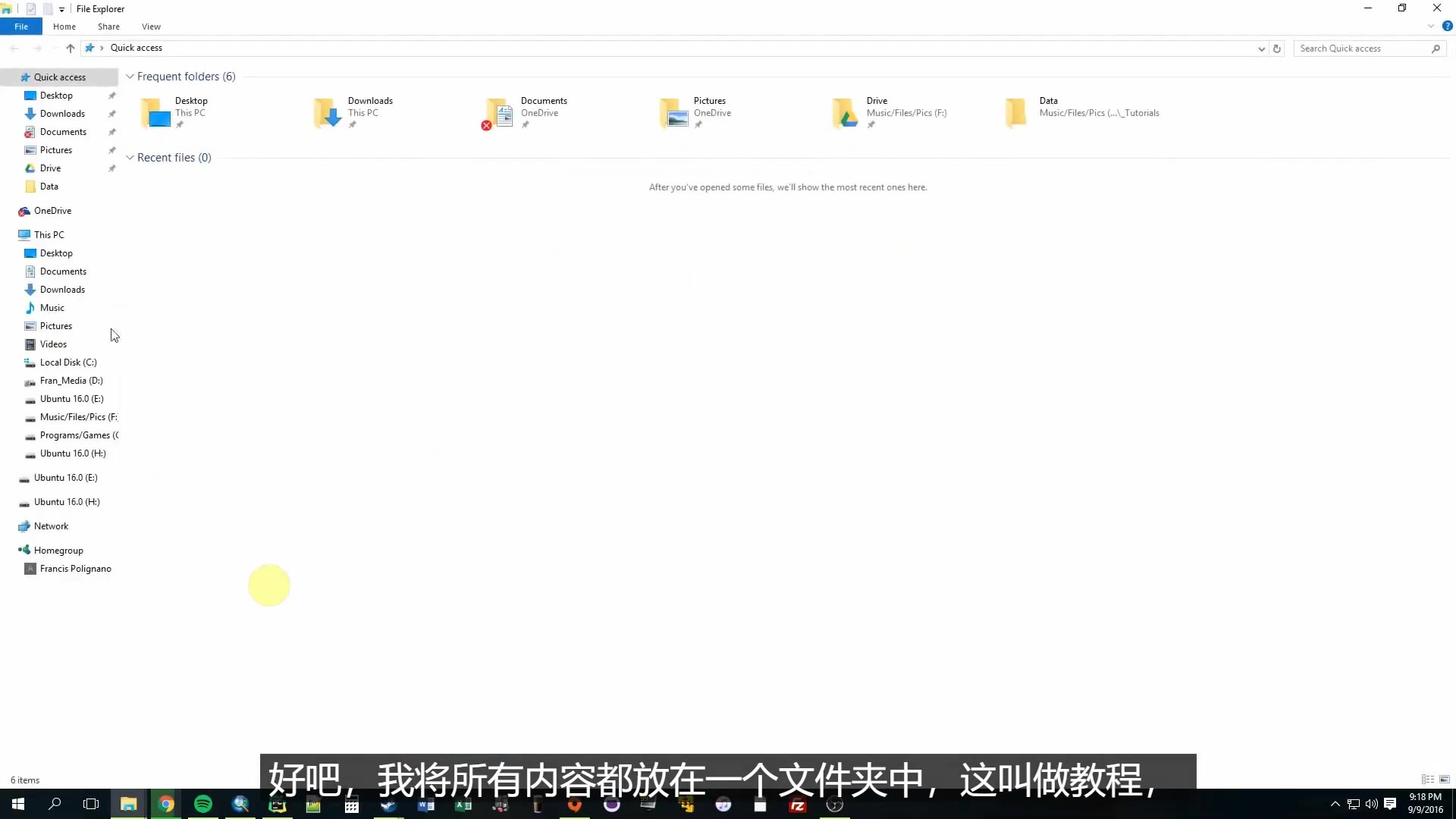Select pinned Downloads under Quick access
This screenshot has height=819, width=1456.
[62, 114]
